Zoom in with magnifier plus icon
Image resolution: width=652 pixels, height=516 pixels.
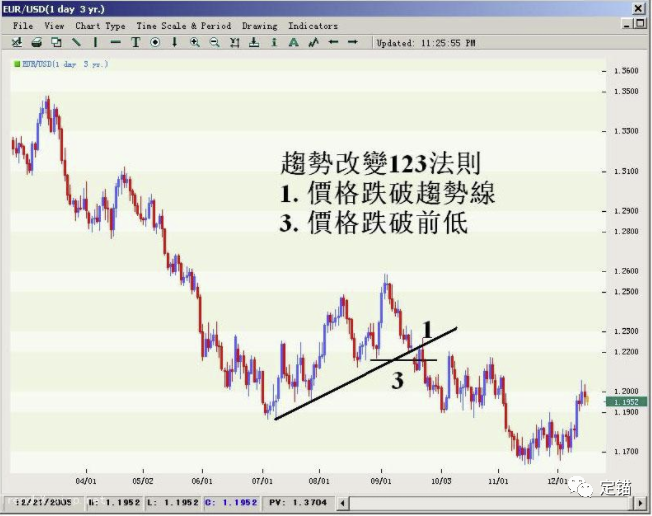click(195, 42)
